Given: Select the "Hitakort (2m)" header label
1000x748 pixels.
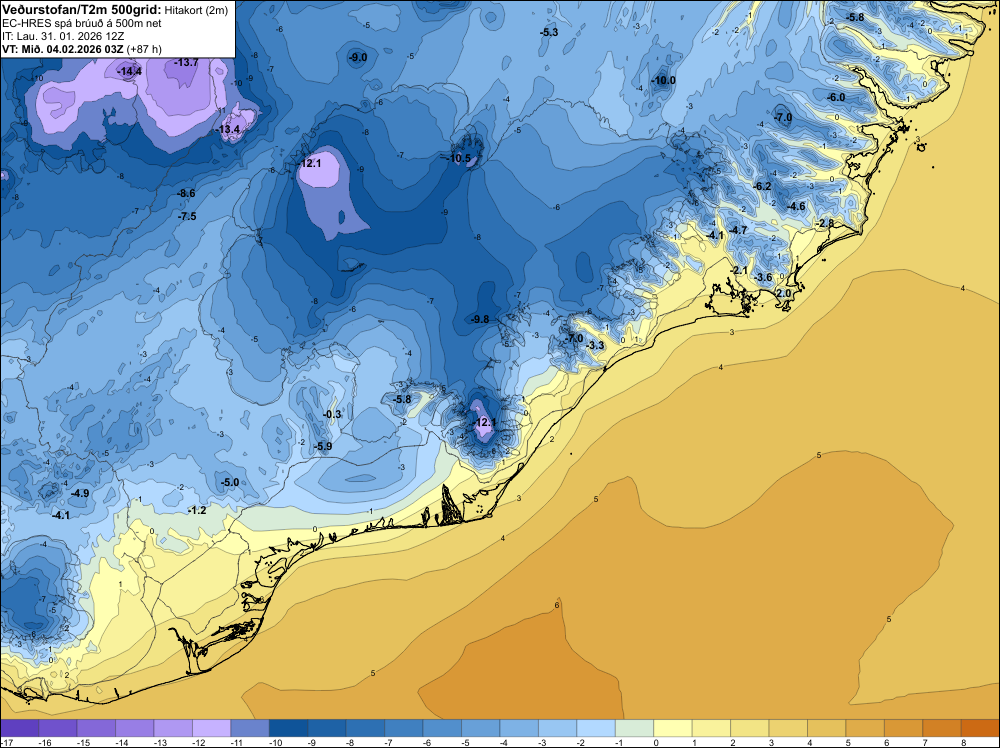Looking at the screenshot, I should click(196, 10).
